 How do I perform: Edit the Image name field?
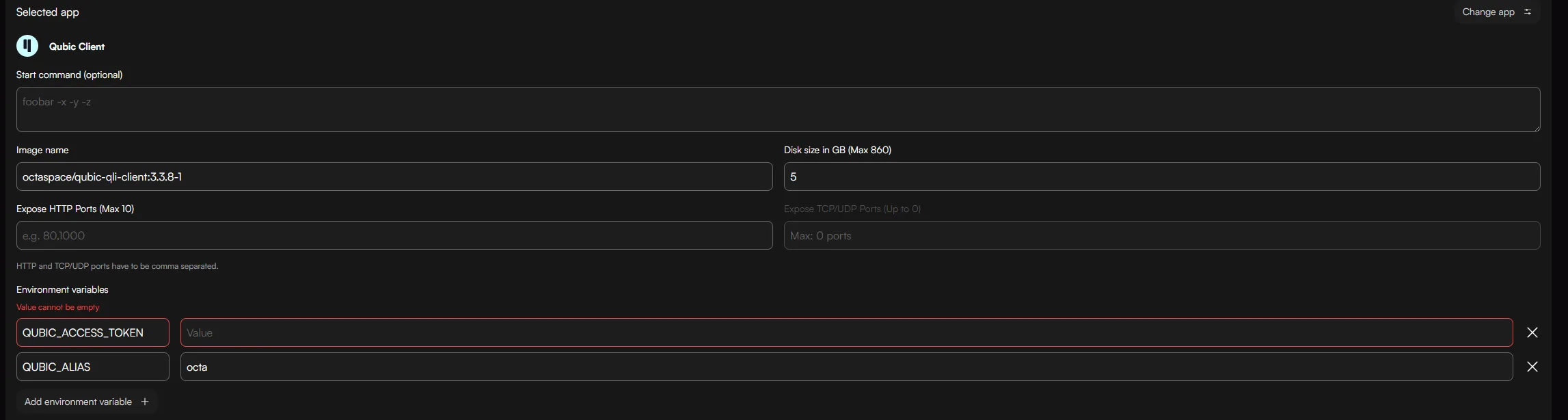(394, 176)
